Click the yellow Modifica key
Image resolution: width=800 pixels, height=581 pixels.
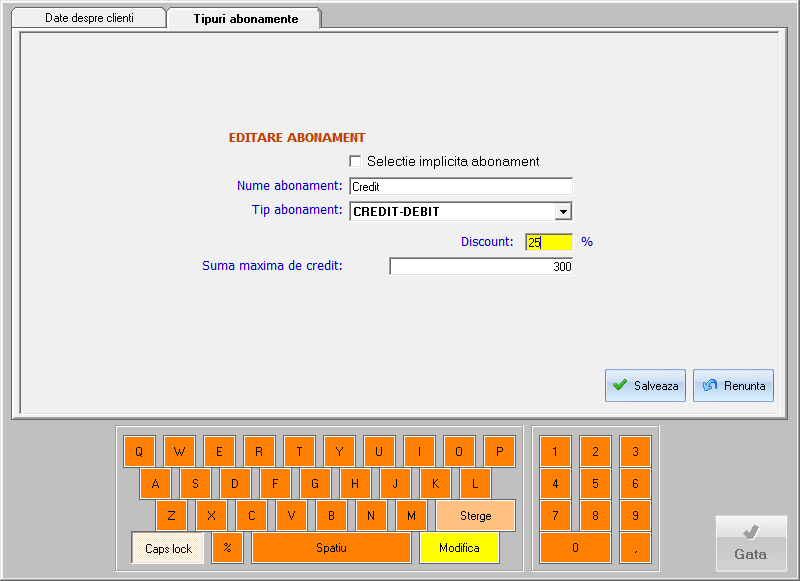(459, 548)
